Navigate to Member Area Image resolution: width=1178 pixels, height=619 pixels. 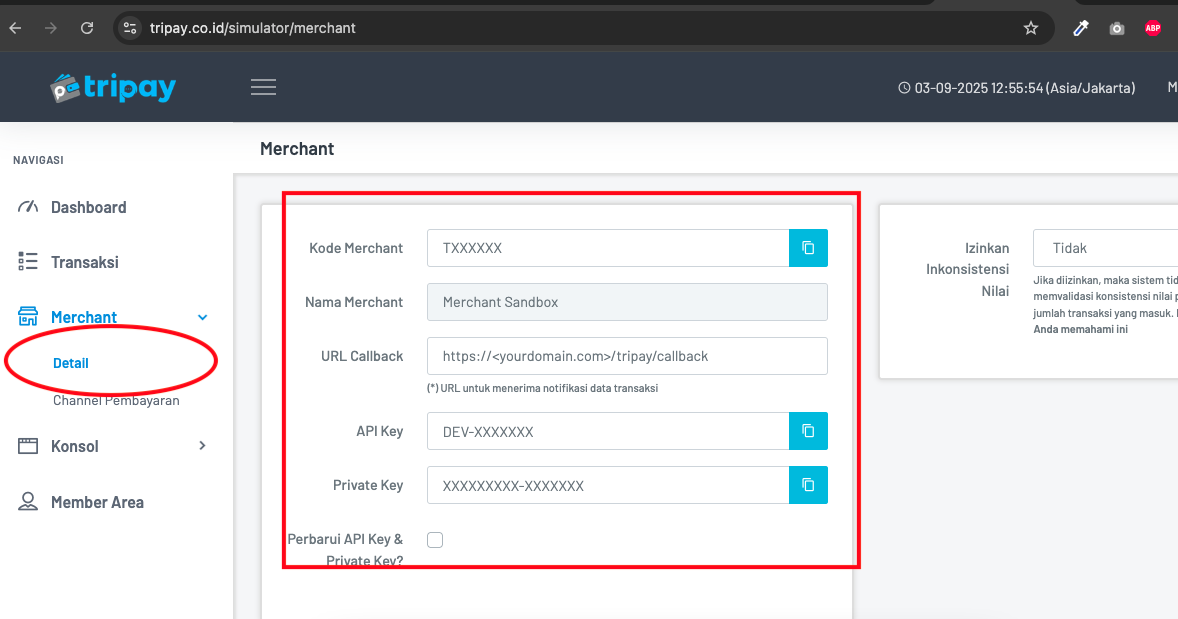coord(97,502)
